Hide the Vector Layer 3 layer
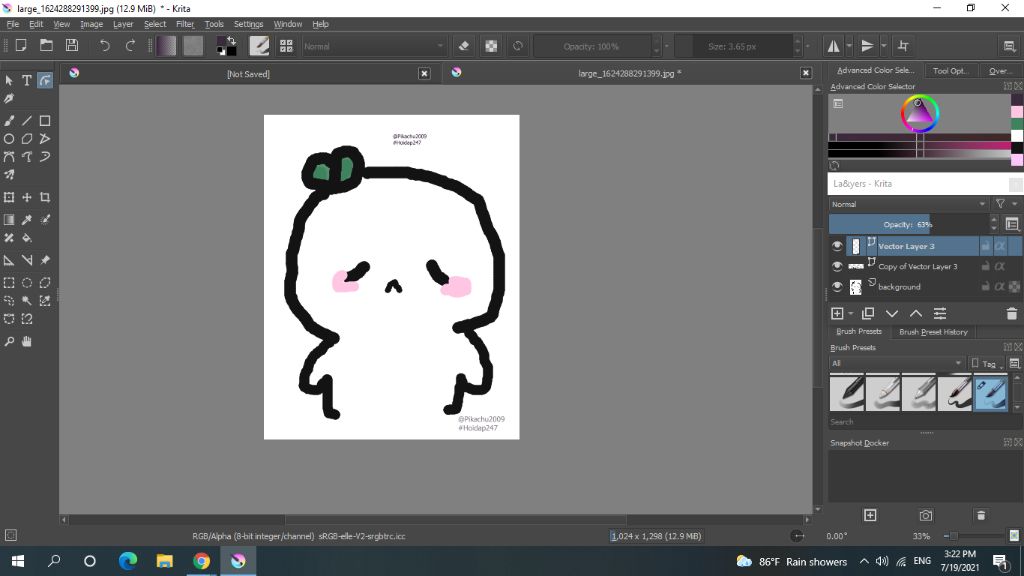 [837, 246]
